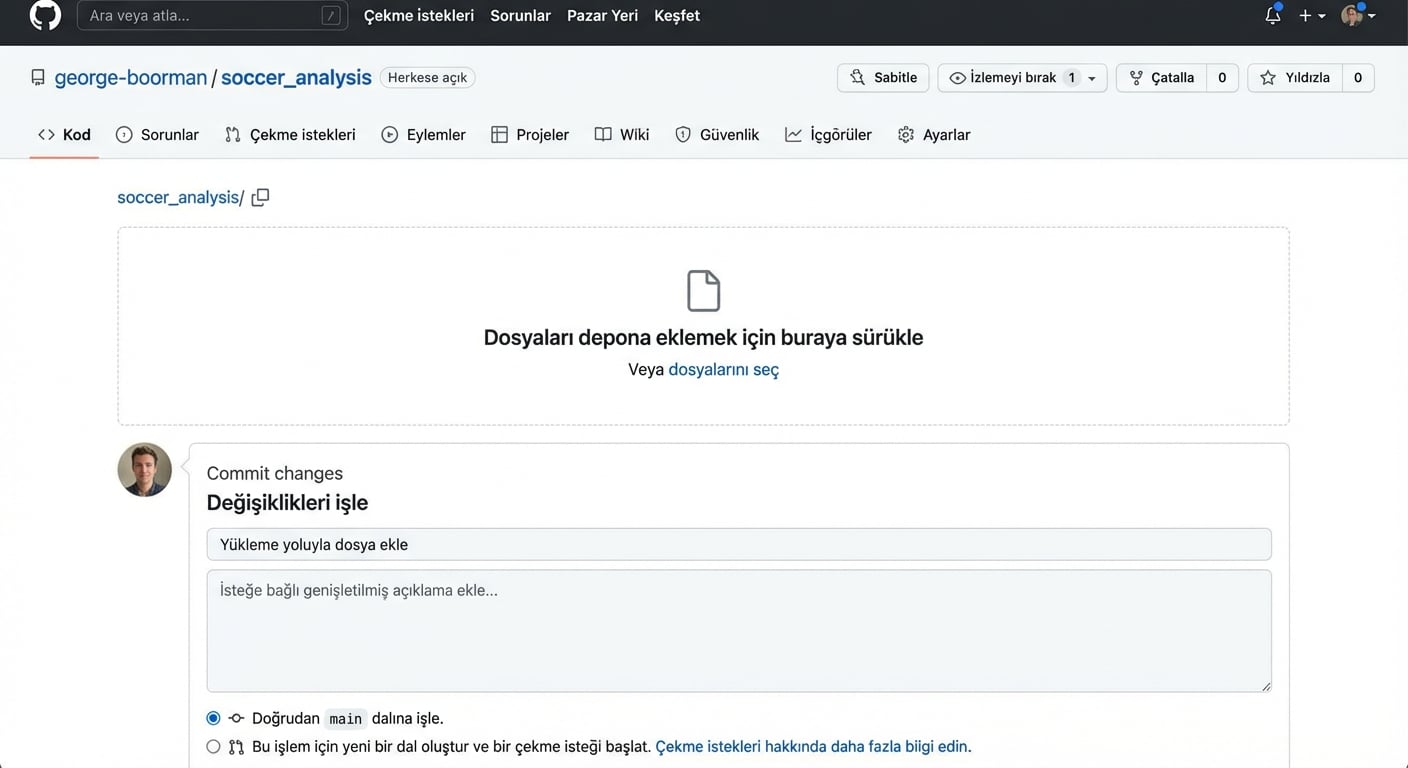Click the fork icon on Çatalla
Viewport: 1408px width, 768px height.
click(x=1135, y=77)
